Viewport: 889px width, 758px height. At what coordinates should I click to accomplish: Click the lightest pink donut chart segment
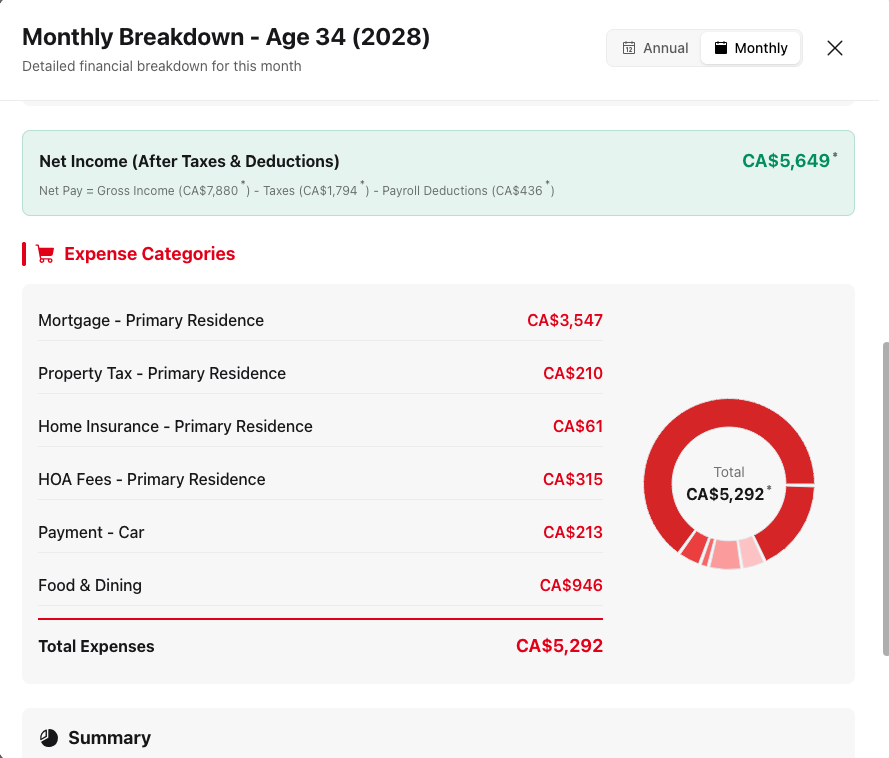[750, 551]
